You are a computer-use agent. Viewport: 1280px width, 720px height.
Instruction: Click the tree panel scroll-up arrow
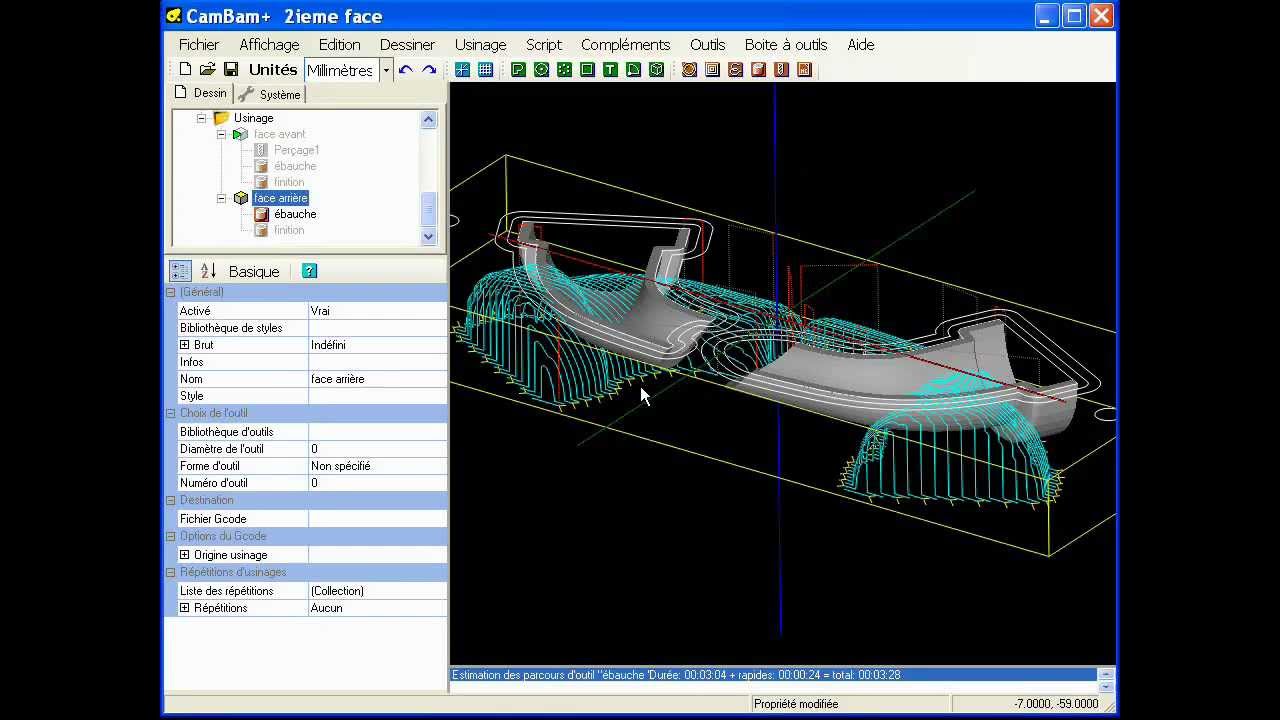click(429, 120)
